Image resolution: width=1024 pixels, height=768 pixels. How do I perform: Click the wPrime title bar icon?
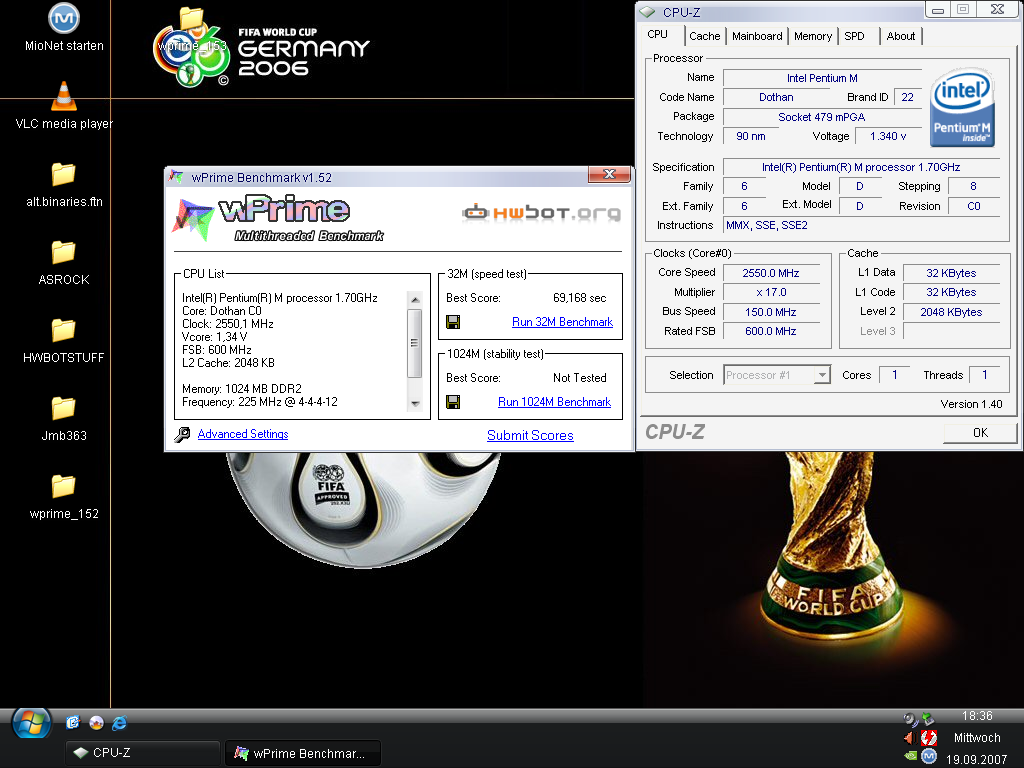point(176,177)
